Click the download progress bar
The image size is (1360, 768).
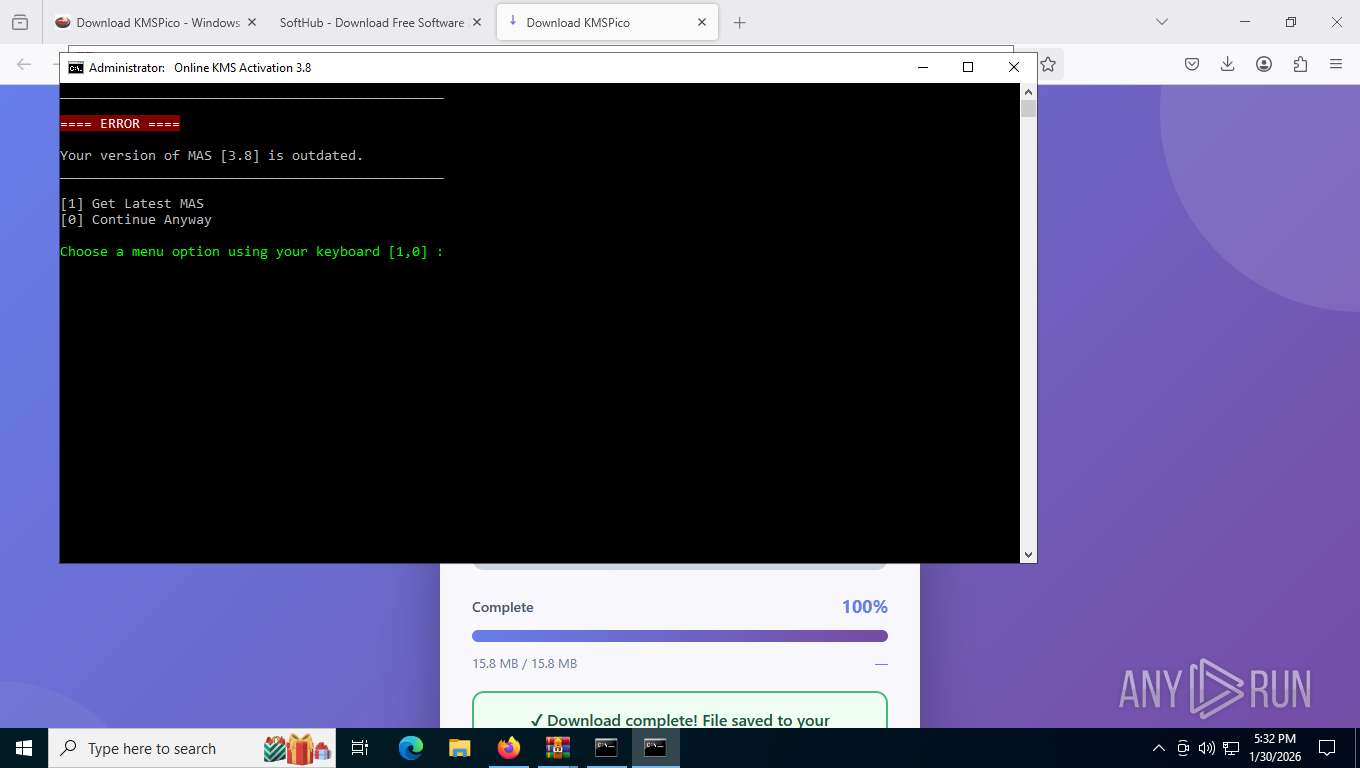(x=680, y=636)
